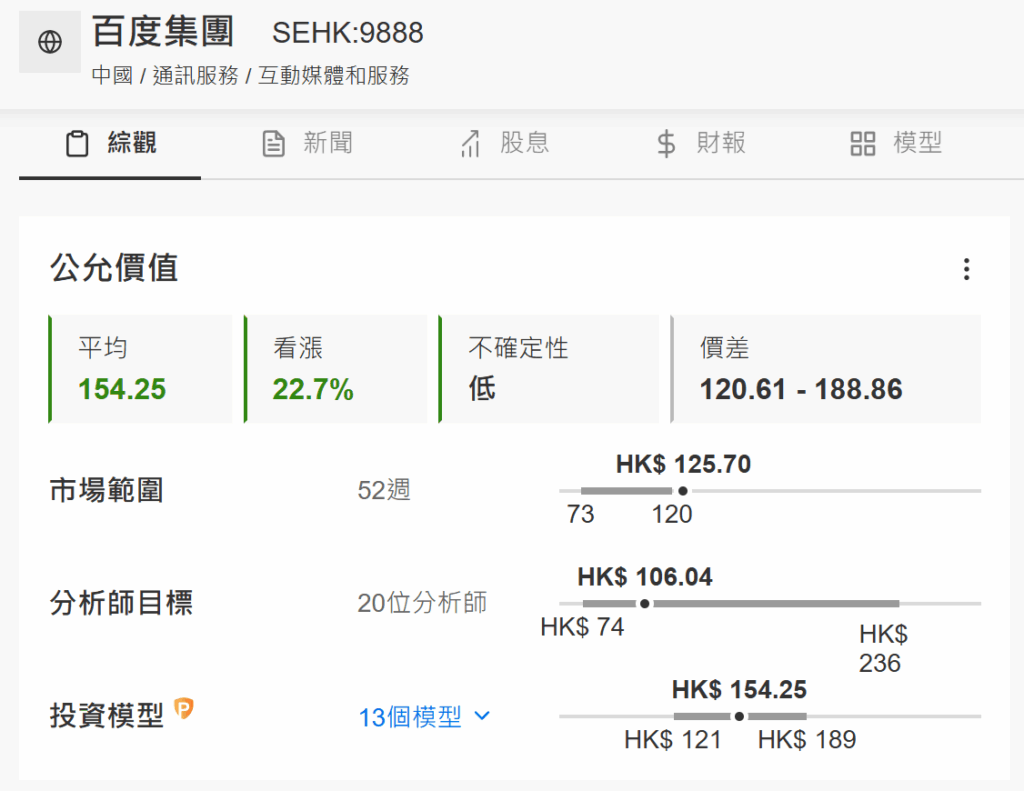Click the chevron next to 13個模型
The image size is (1024, 791).
click(x=483, y=716)
